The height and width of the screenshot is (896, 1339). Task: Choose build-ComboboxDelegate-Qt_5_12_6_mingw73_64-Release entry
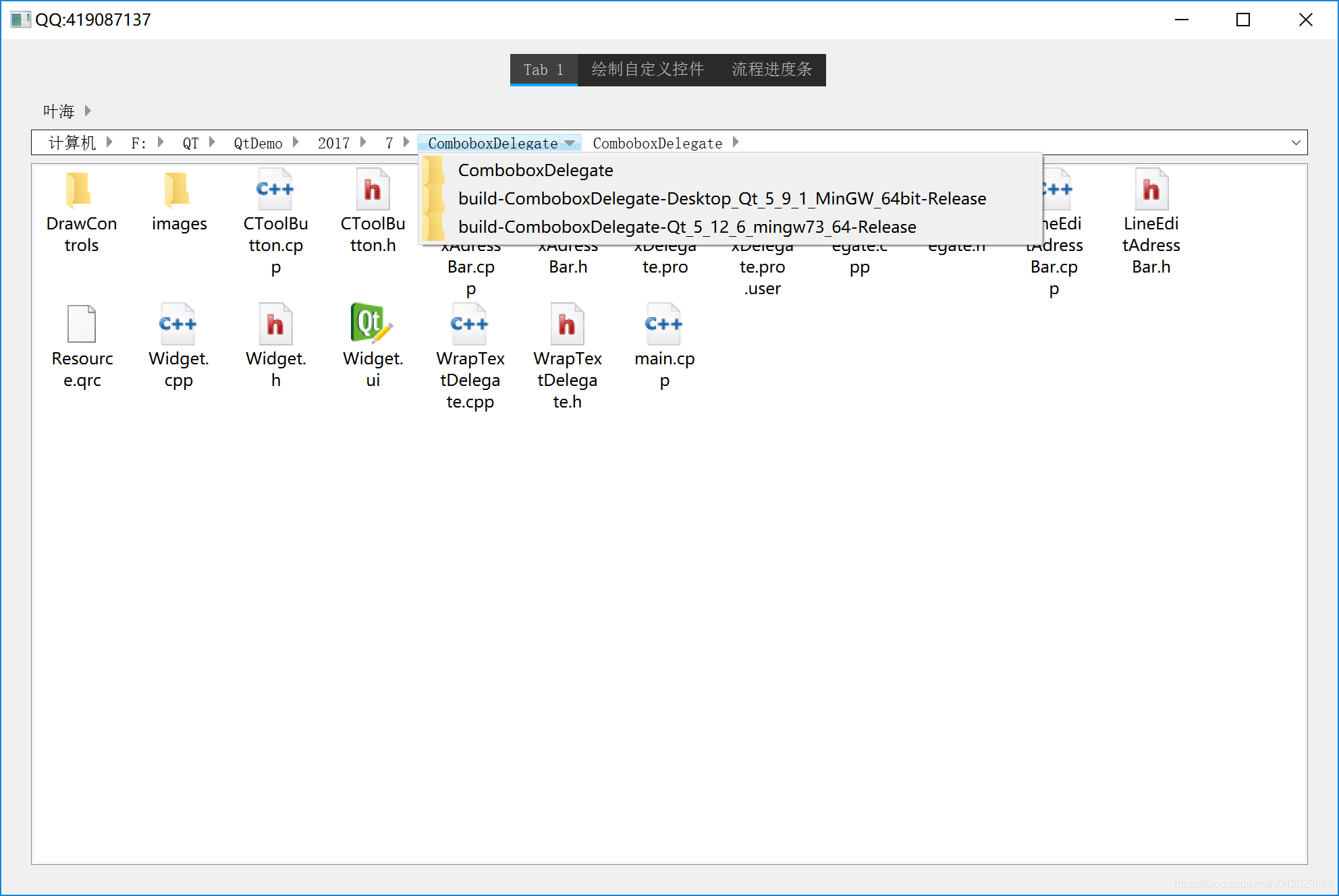[x=730, y=227]
